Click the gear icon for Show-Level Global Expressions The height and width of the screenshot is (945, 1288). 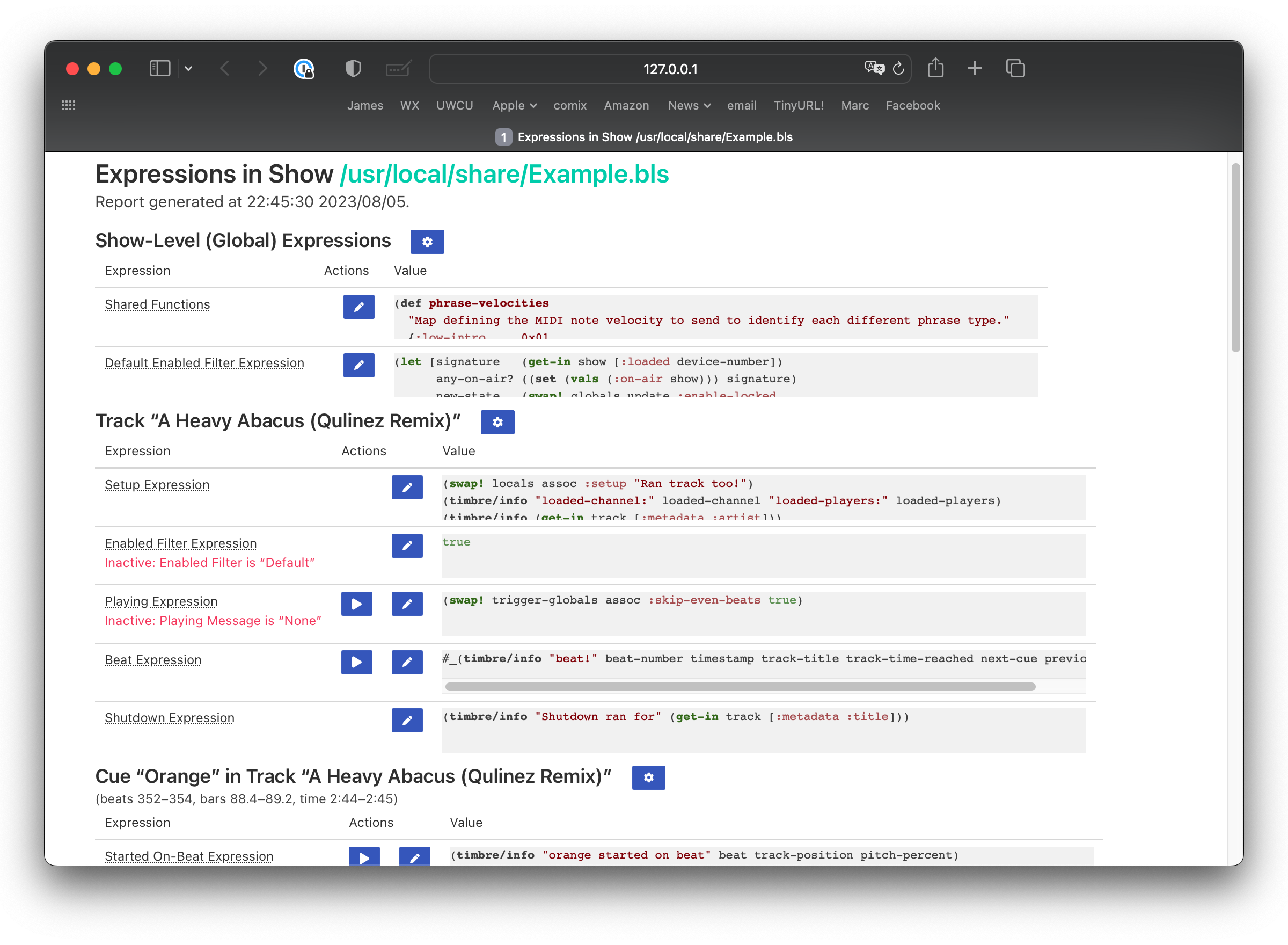click(x=427, y=242)
